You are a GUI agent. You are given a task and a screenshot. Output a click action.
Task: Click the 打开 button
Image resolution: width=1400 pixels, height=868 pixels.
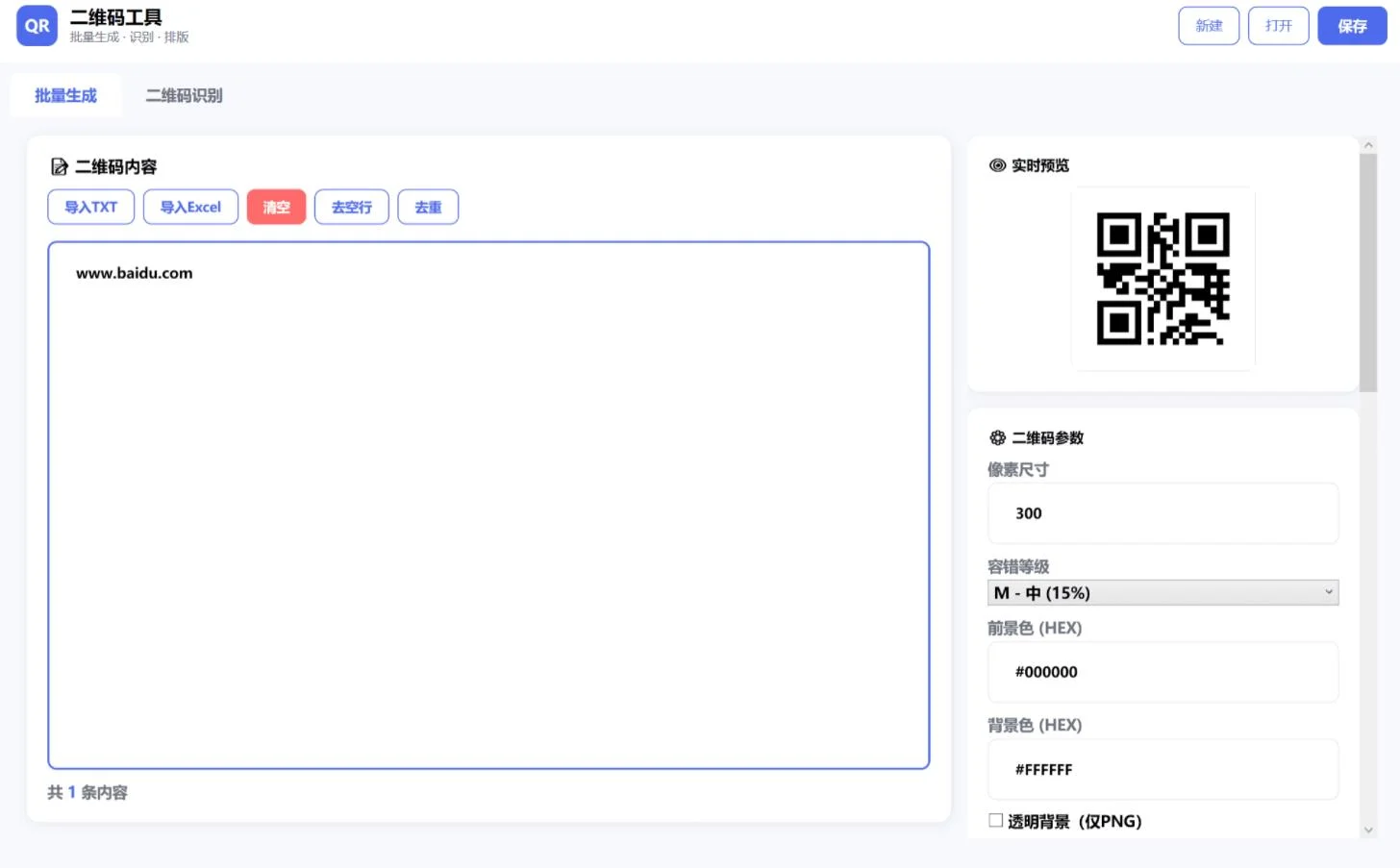coord(1278,26)
